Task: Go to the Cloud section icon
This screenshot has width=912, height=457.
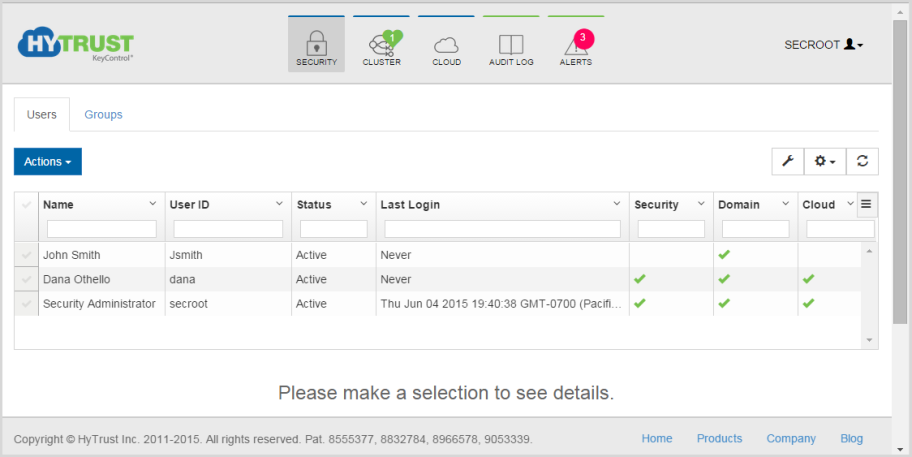Action: pos(446,46)
